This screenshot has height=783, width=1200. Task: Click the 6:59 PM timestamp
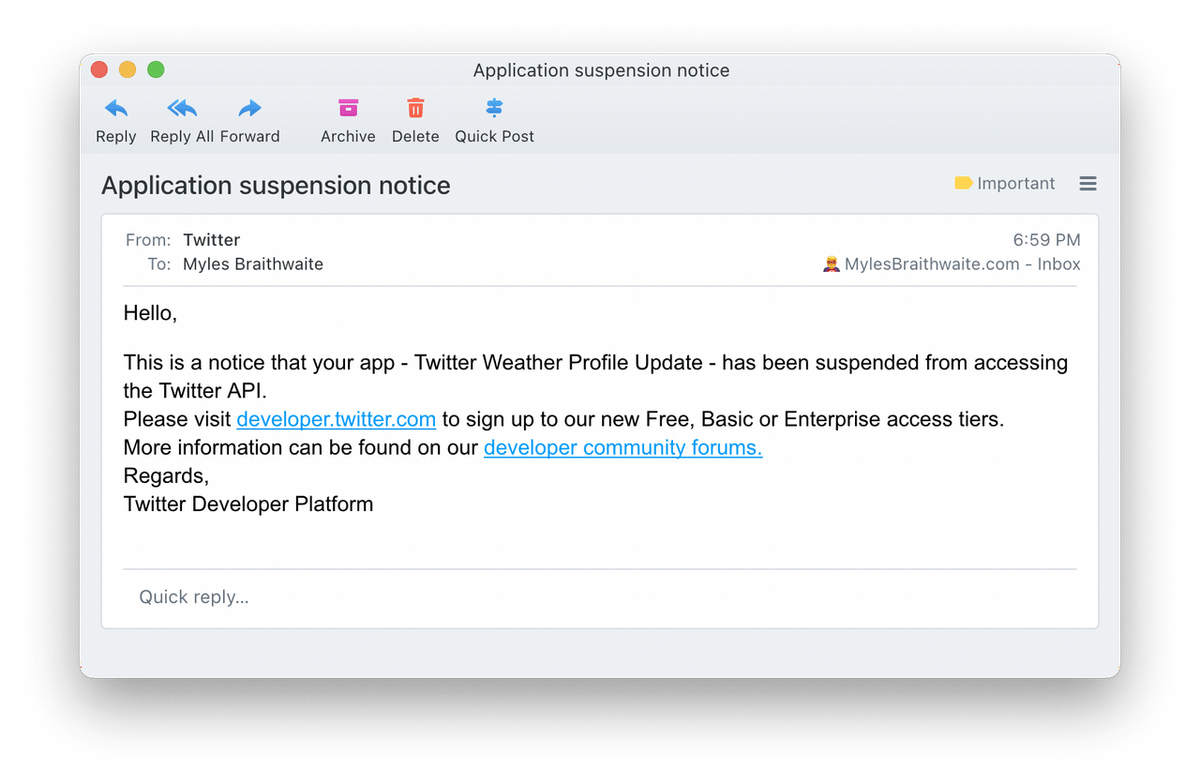click(1046, 240)
